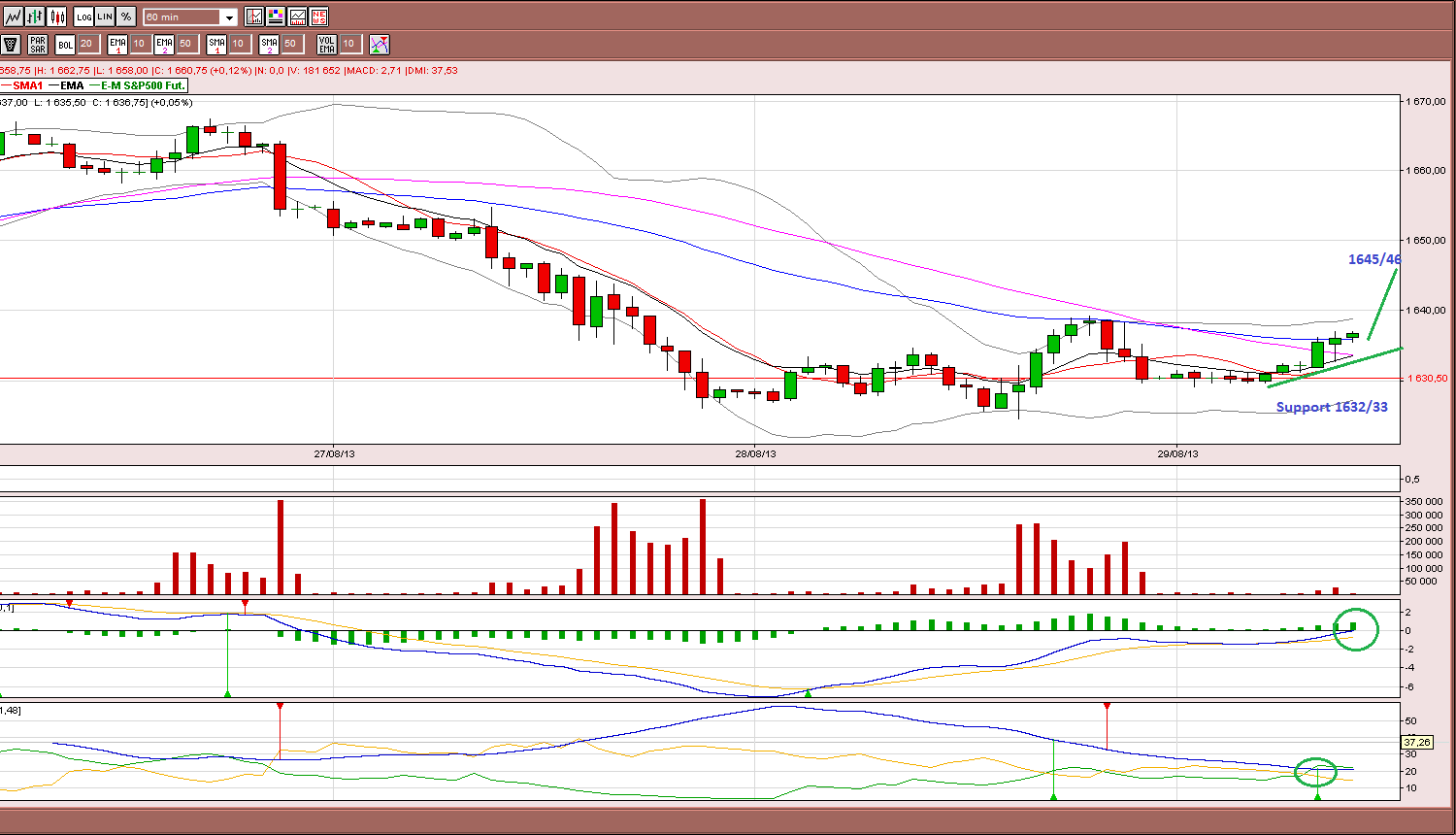Toggle the SMA 2 indicator

269,45
